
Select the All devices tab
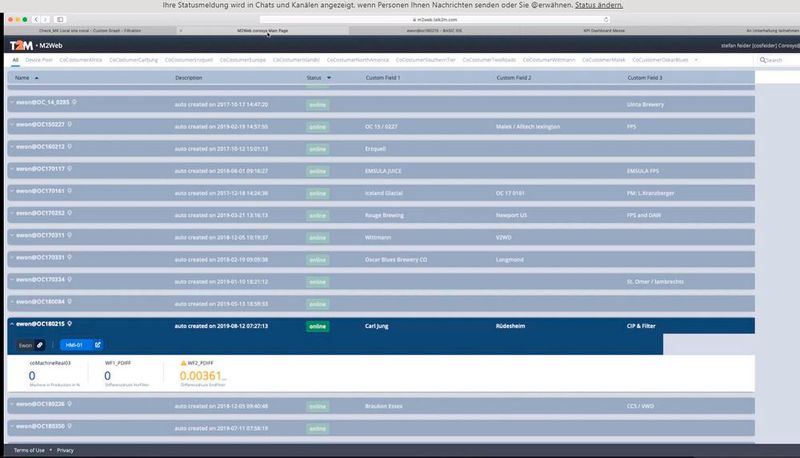point(15,61)
